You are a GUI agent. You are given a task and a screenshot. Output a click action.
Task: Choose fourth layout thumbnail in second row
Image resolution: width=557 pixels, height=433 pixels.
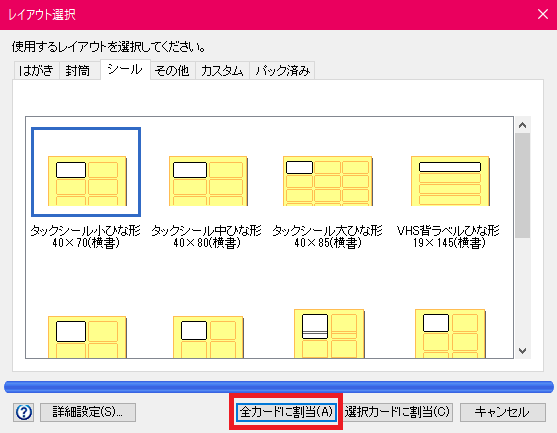(450, 334)
